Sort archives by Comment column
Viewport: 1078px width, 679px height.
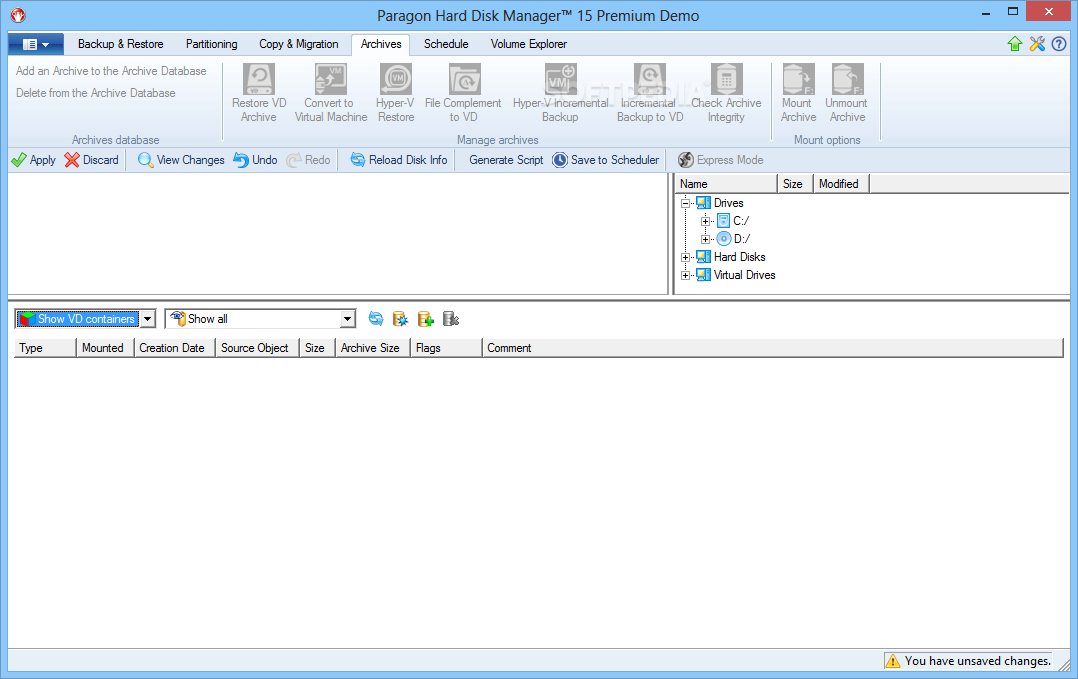point(773,348)
